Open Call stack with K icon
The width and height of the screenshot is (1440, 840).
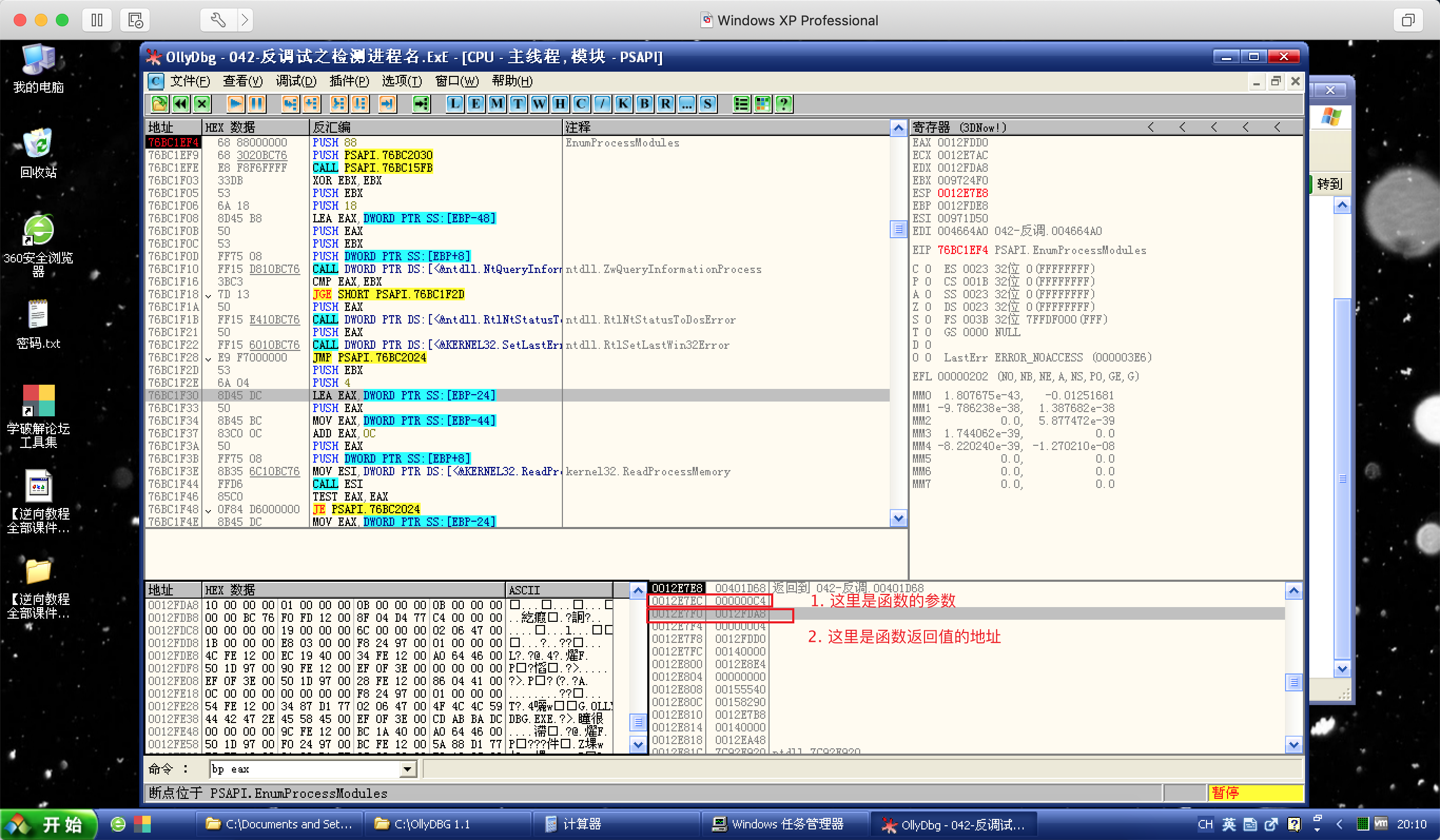[623, 103]
